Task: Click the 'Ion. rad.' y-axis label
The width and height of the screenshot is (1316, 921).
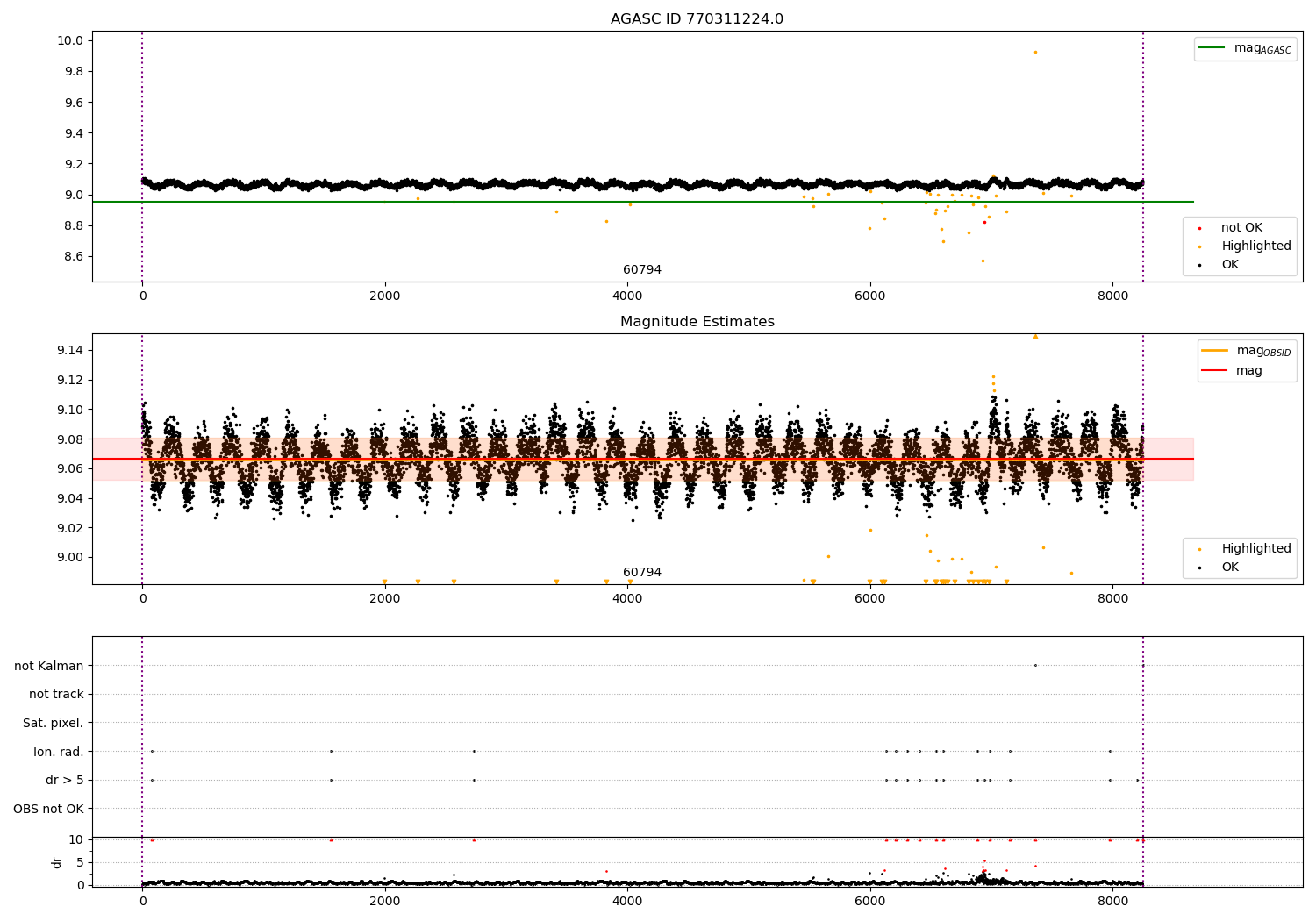Action: (59, 752)
